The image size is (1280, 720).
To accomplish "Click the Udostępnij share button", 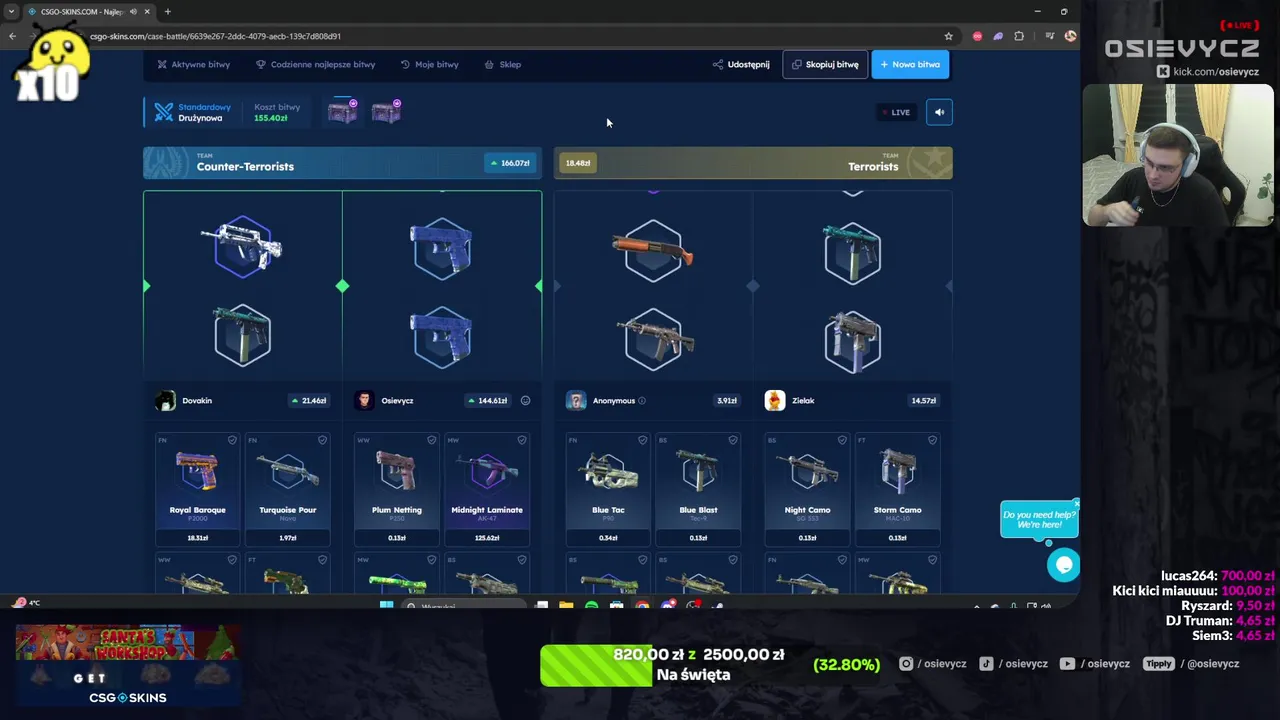I will tap(741, 64).
